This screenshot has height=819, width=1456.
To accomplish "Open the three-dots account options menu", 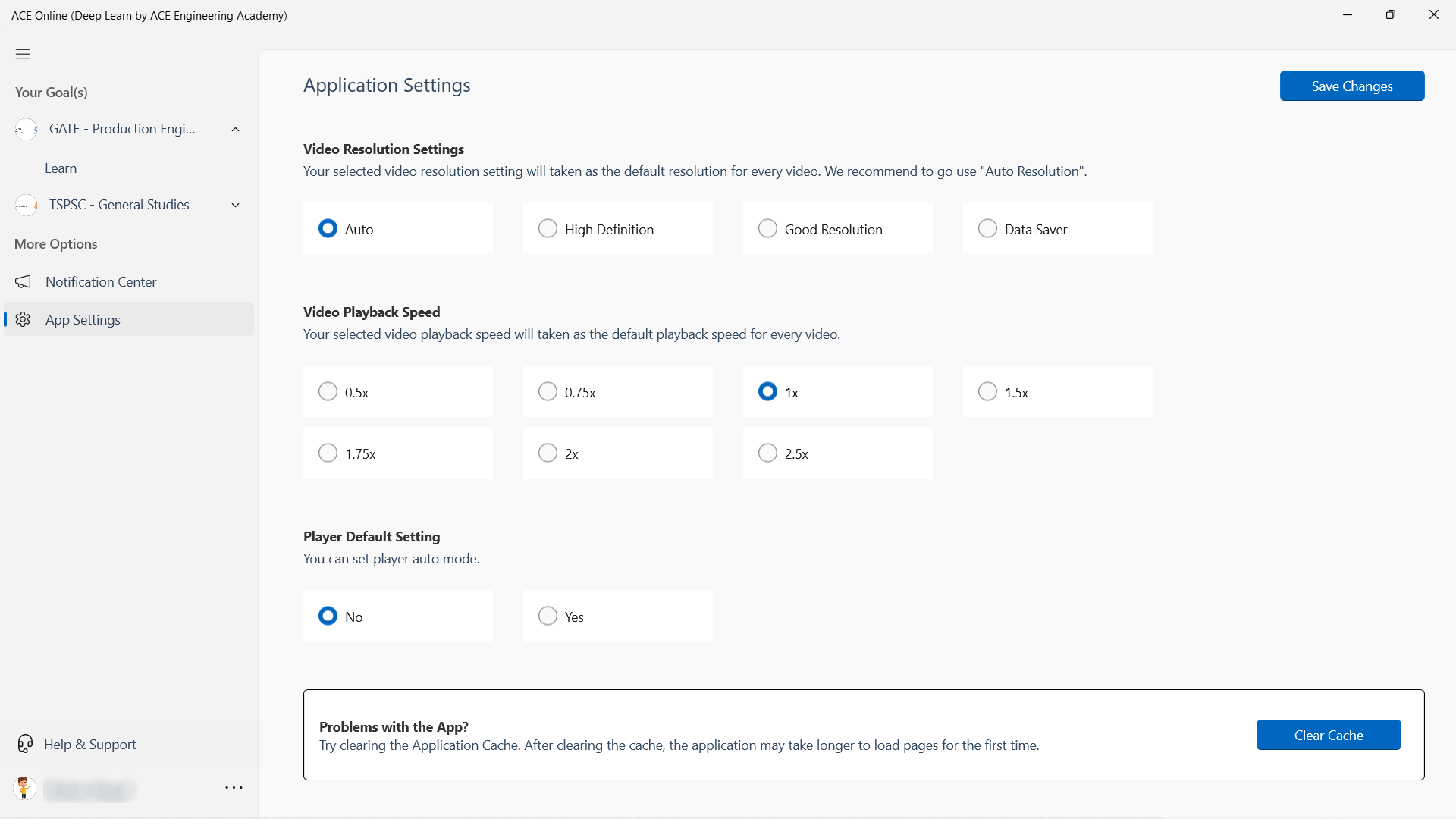I will (234, 788).
